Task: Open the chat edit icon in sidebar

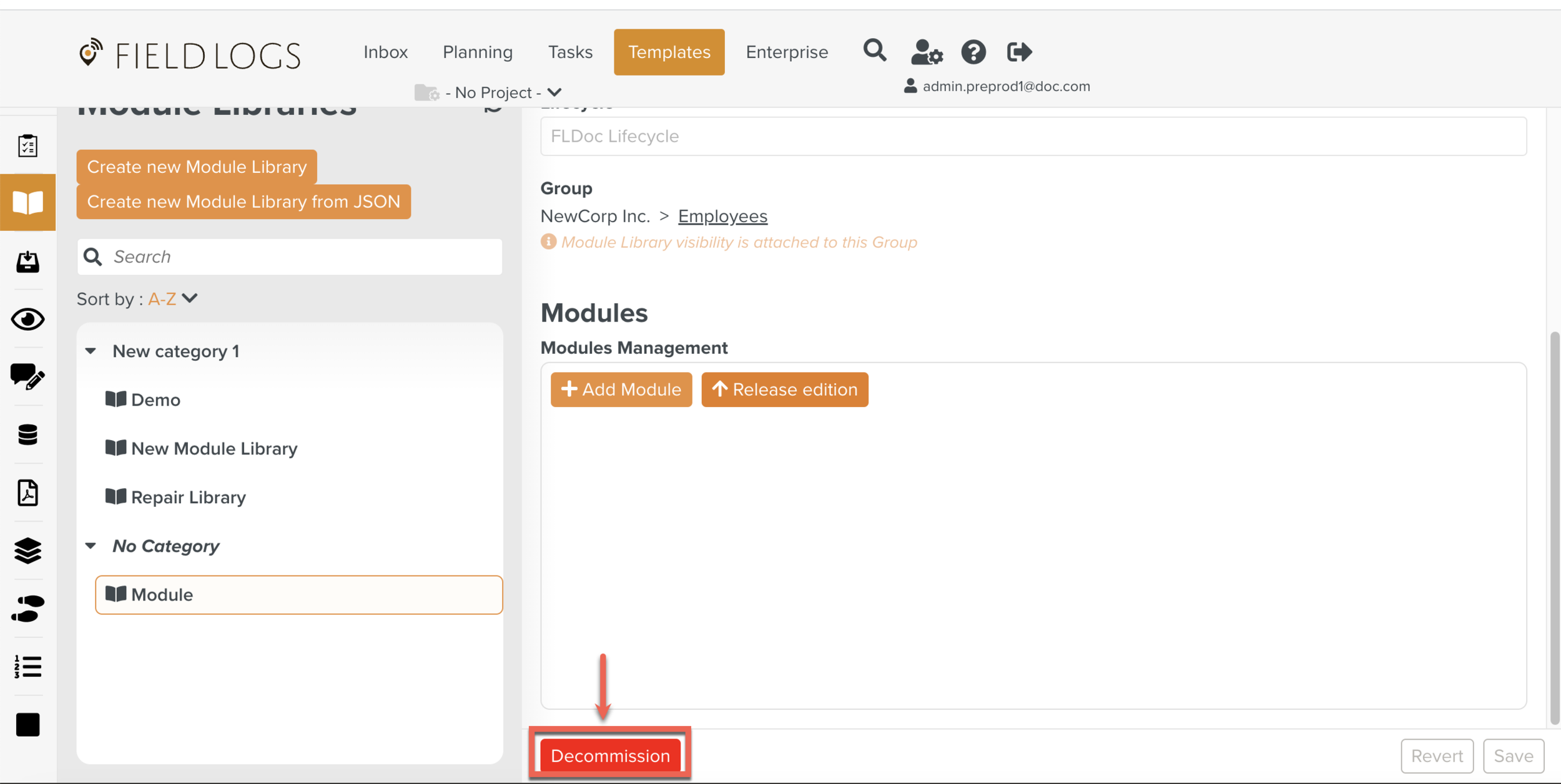Action: click(27, 376)
